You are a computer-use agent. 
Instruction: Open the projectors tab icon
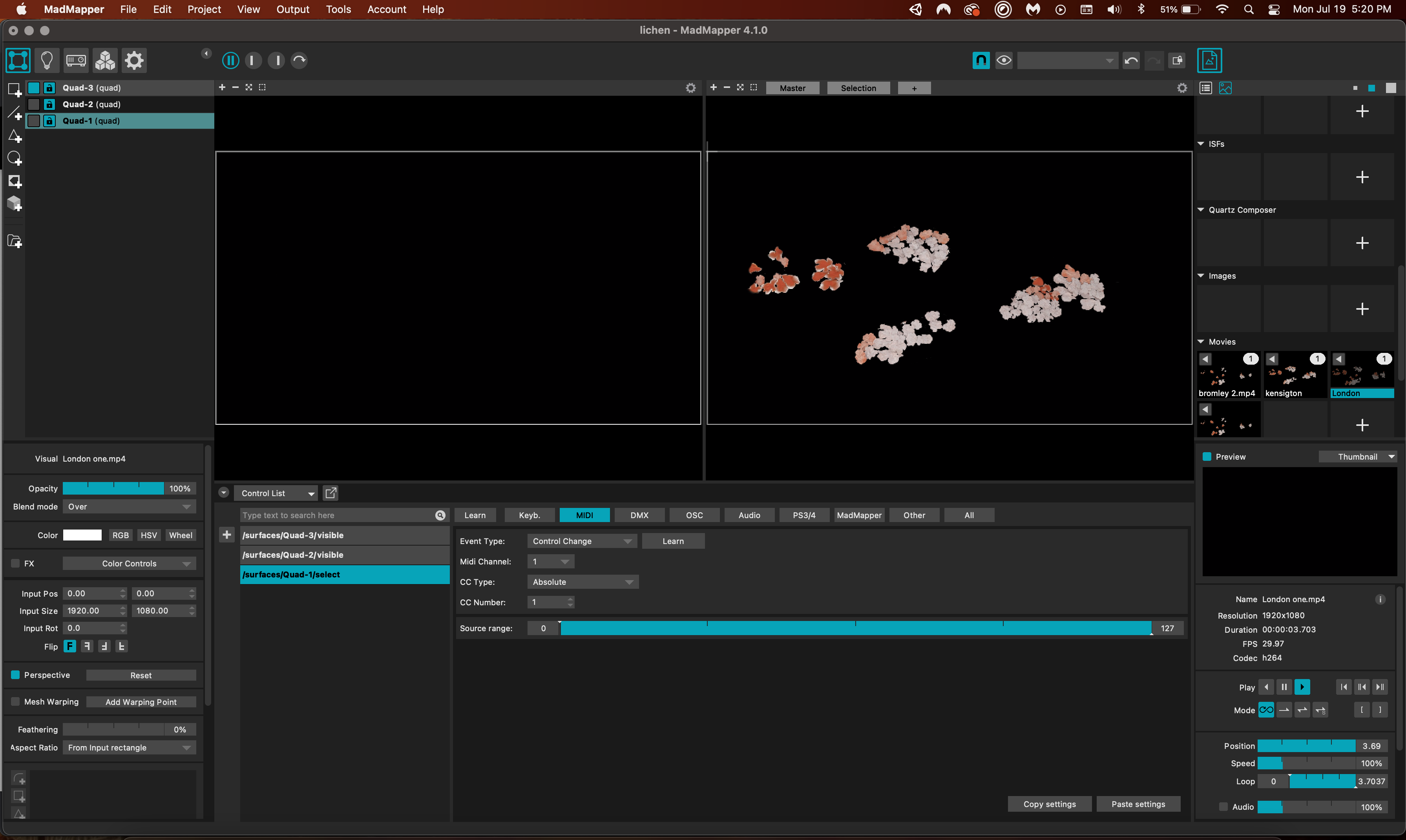[76, 60]
